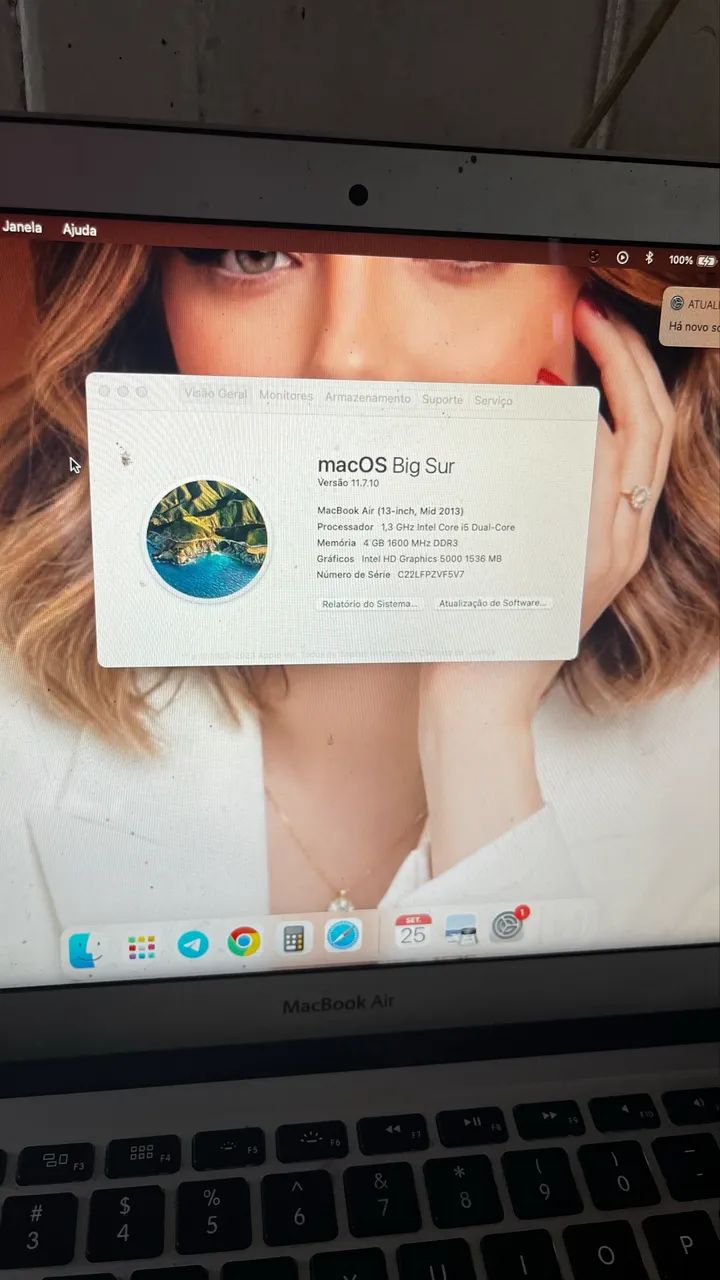Switch to the Monitores tab
The image size is (720, 1280).
(x=286, y=396)
